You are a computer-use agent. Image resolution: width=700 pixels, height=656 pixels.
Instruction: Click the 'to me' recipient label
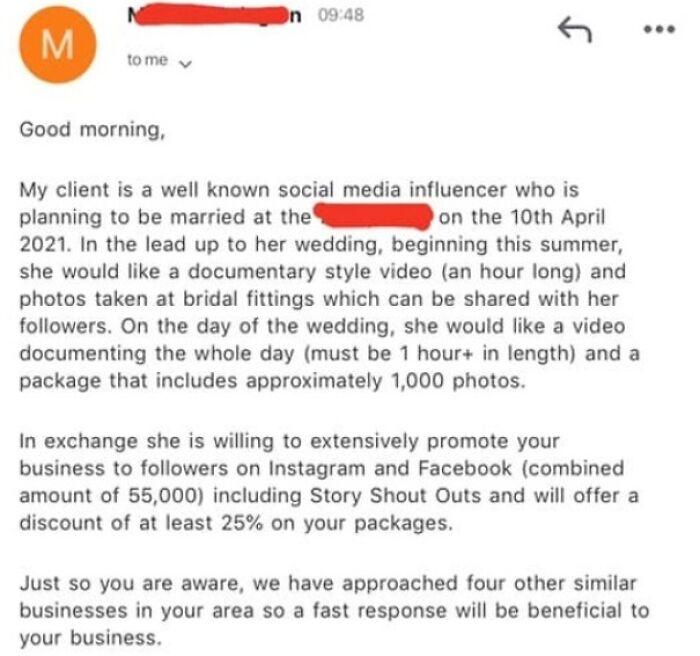coord(147,60)
